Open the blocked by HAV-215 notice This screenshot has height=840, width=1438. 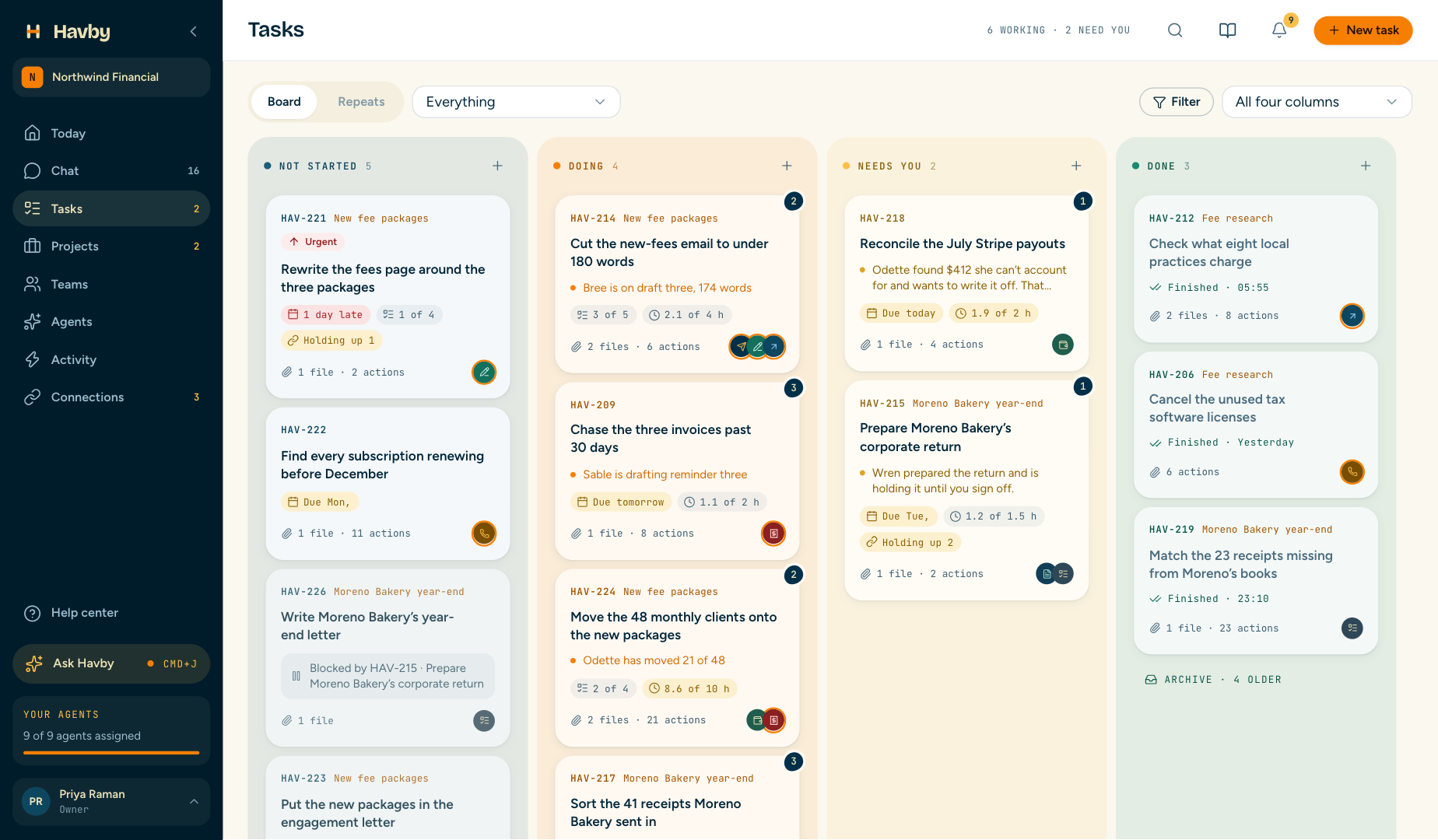coord(388,676)
